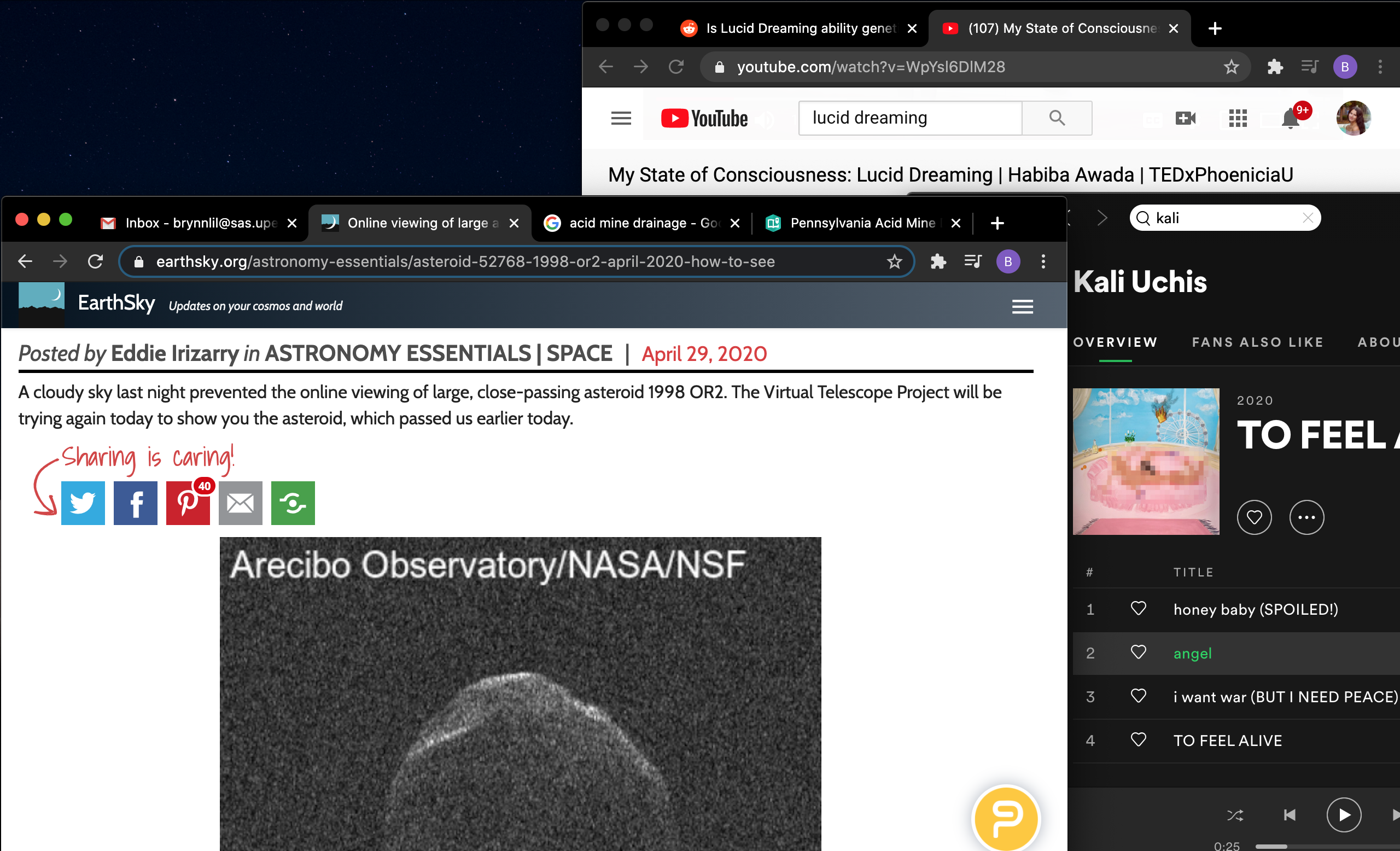
Task: Reload the YouTube window page
Action: (x=675, y=67)
